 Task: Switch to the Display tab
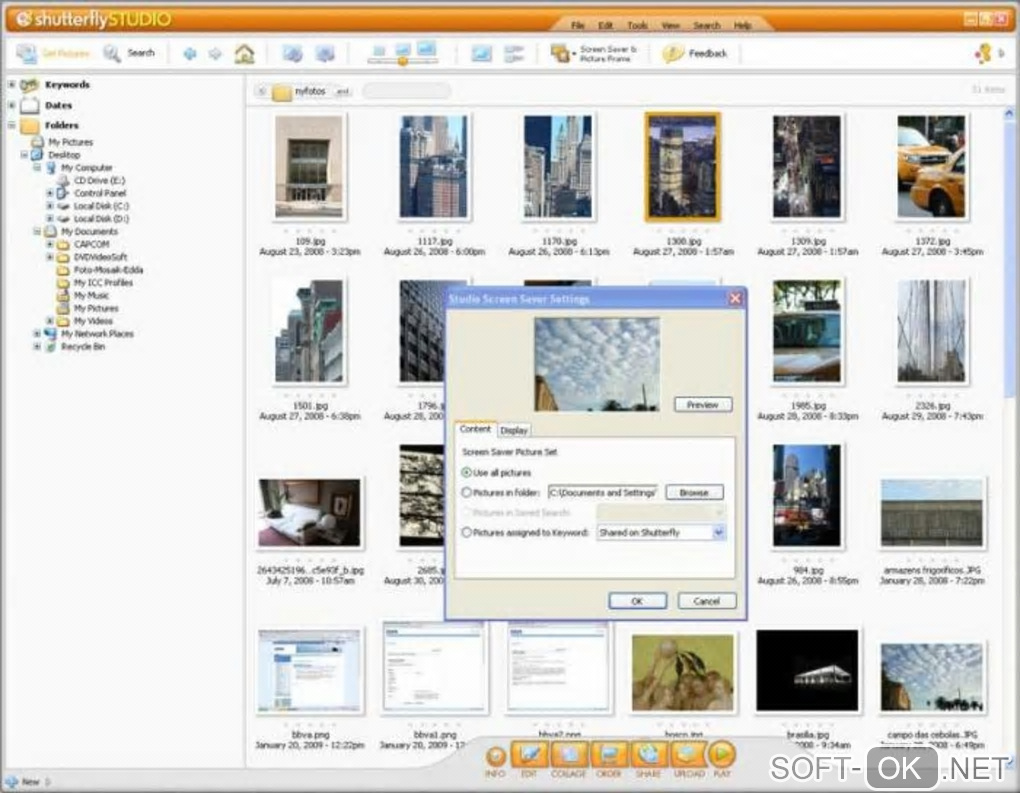(x=514, y=430)
